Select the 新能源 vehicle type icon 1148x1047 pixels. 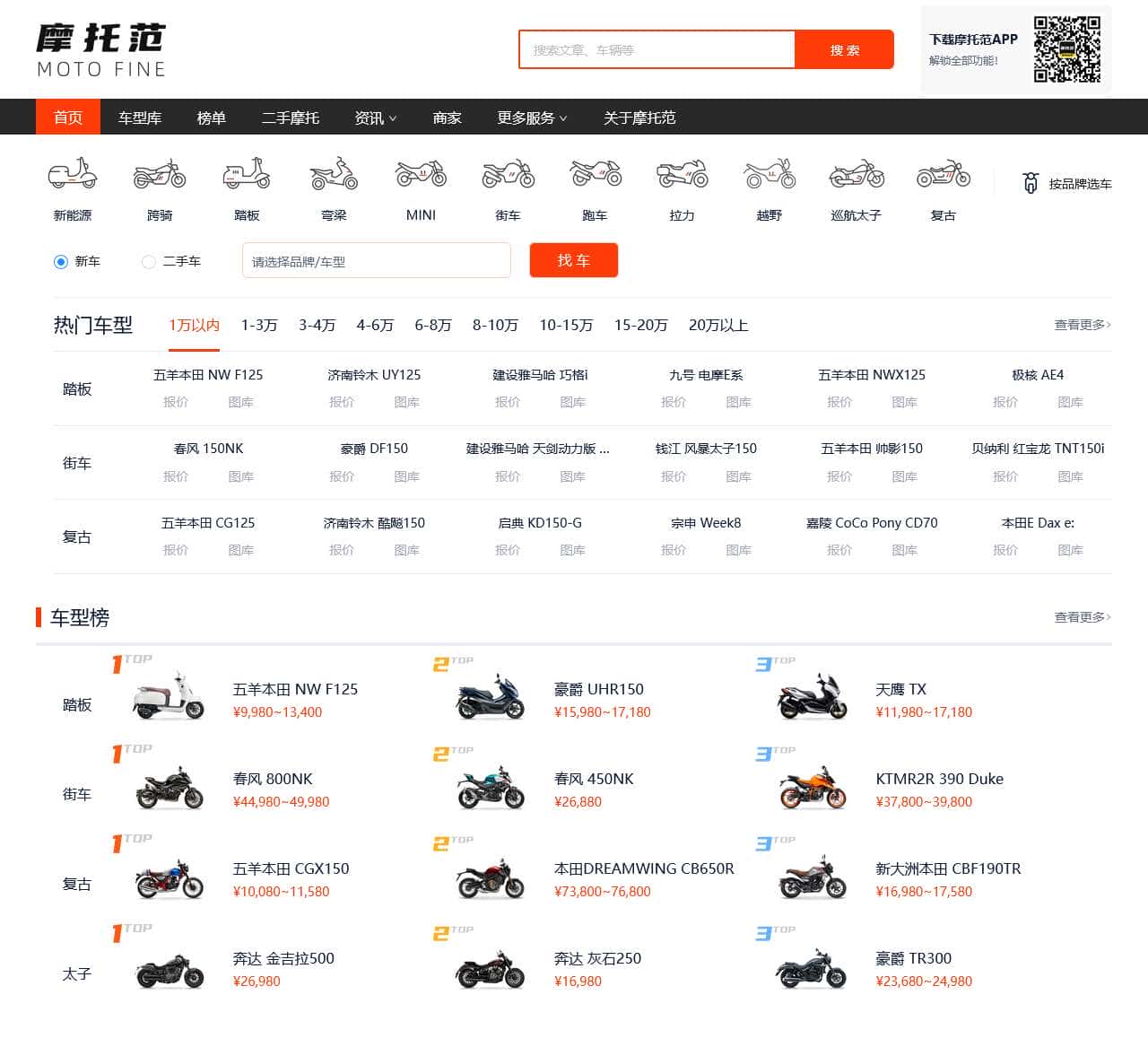(x=73, y=174)
